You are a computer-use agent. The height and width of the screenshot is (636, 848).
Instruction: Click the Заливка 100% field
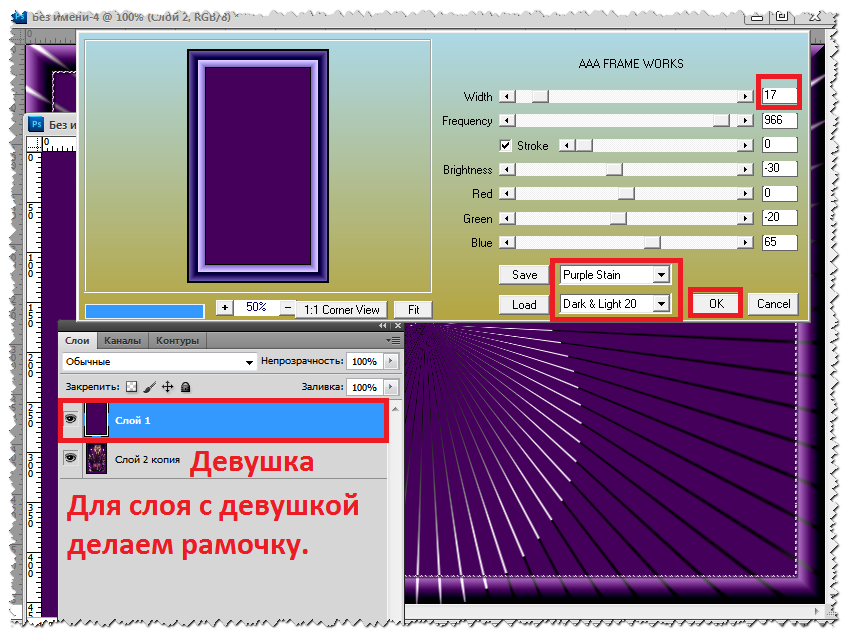[x=365, y=387]
